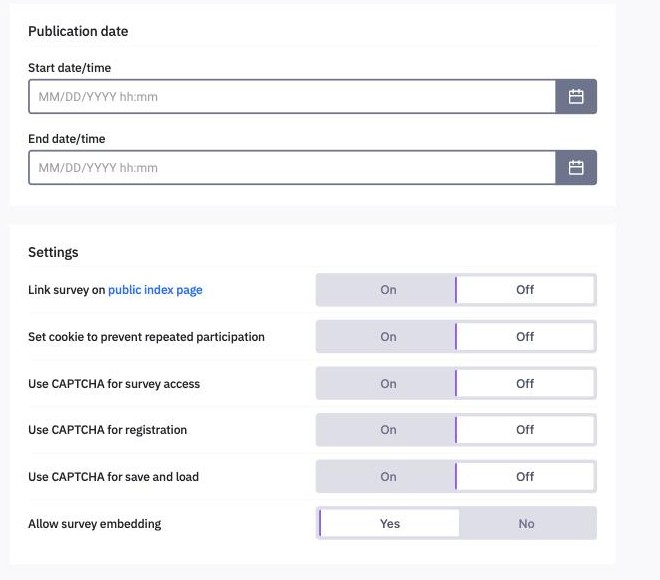Viewport: 660px width, 580px height.
Task: Select Off for link survey on public index
Action: pos(525,290)
